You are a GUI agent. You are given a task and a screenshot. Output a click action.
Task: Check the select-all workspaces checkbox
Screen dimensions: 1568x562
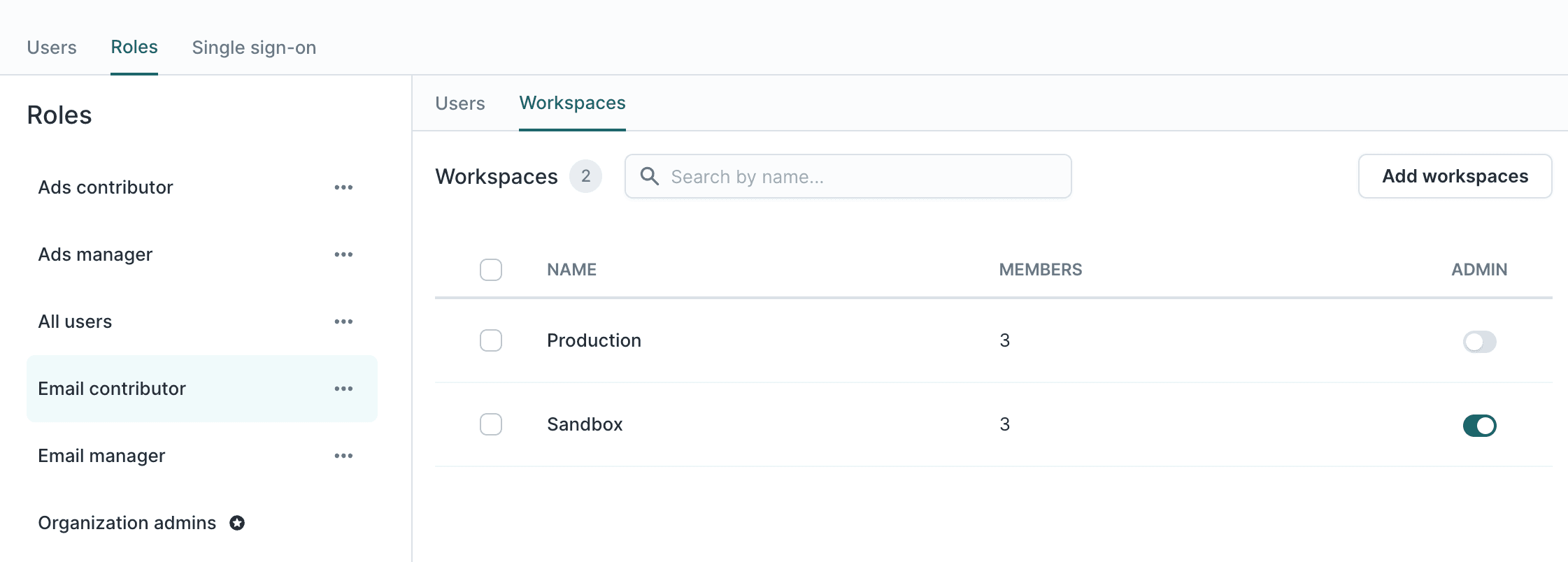491,270
